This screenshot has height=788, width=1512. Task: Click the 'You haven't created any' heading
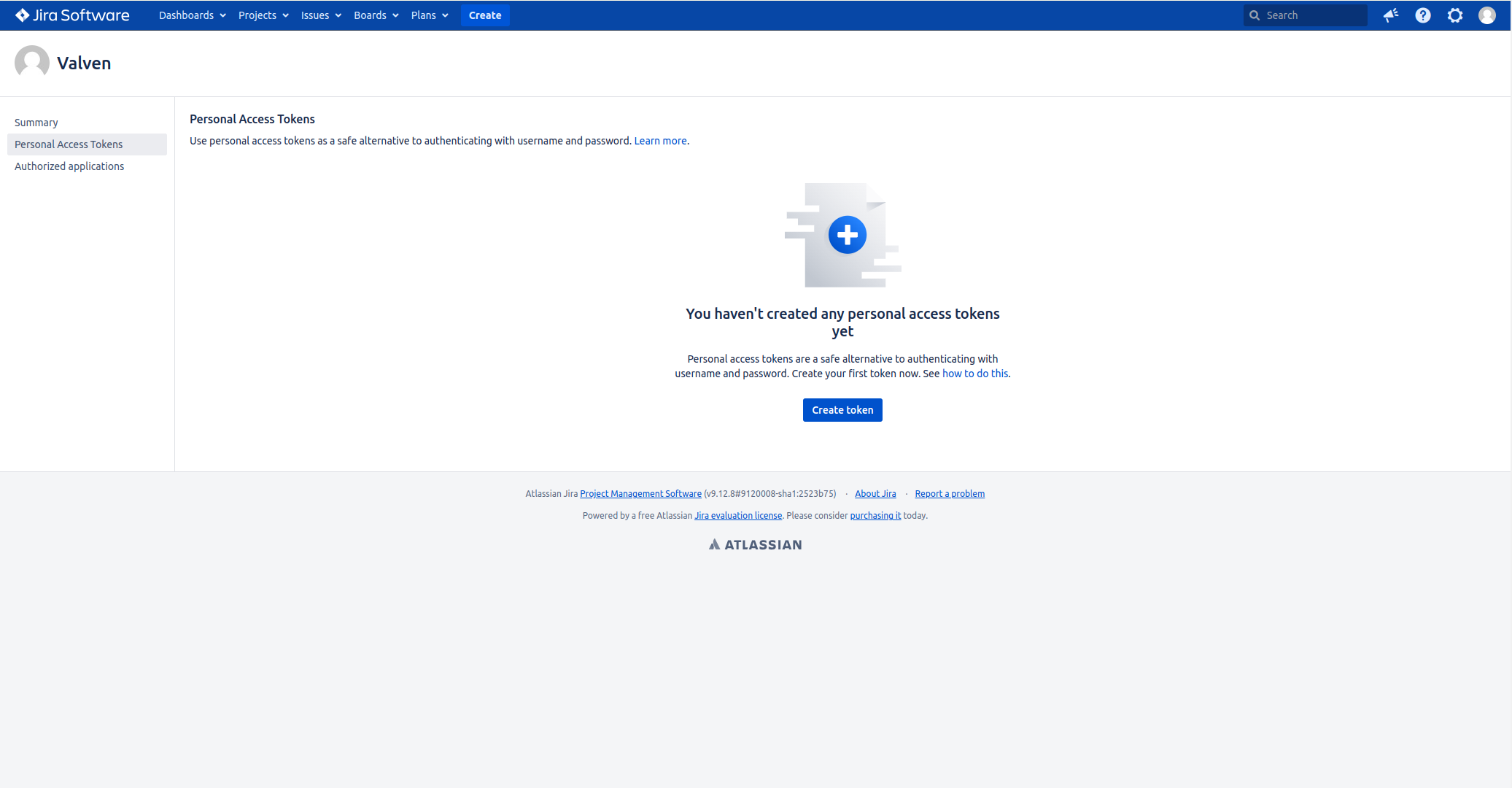click(x=842, y=322)
